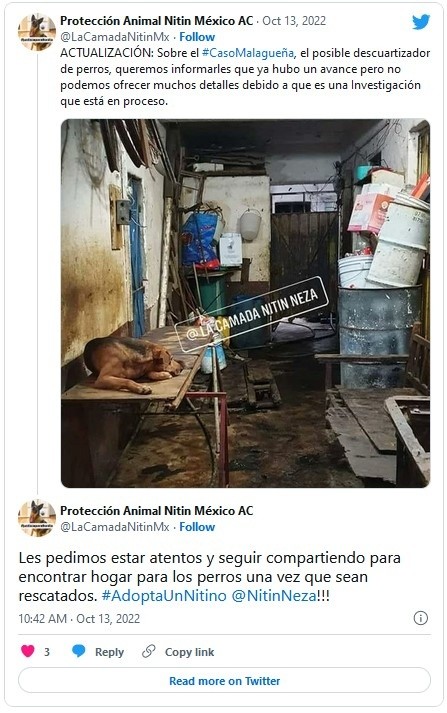Screen dimensions: 447x713
Task: Open the #AdoptaUnNitino hashtag
Action: [164, 596]
